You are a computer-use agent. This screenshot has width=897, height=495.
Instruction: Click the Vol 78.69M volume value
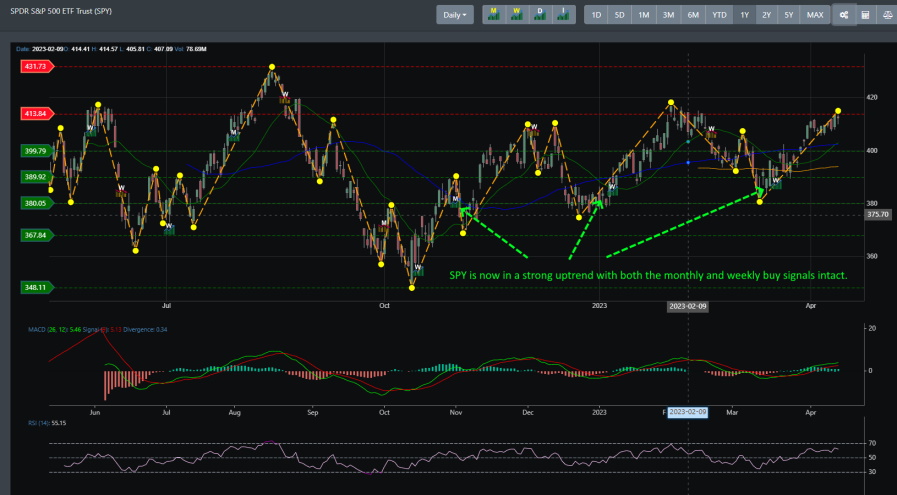point(190,49)
